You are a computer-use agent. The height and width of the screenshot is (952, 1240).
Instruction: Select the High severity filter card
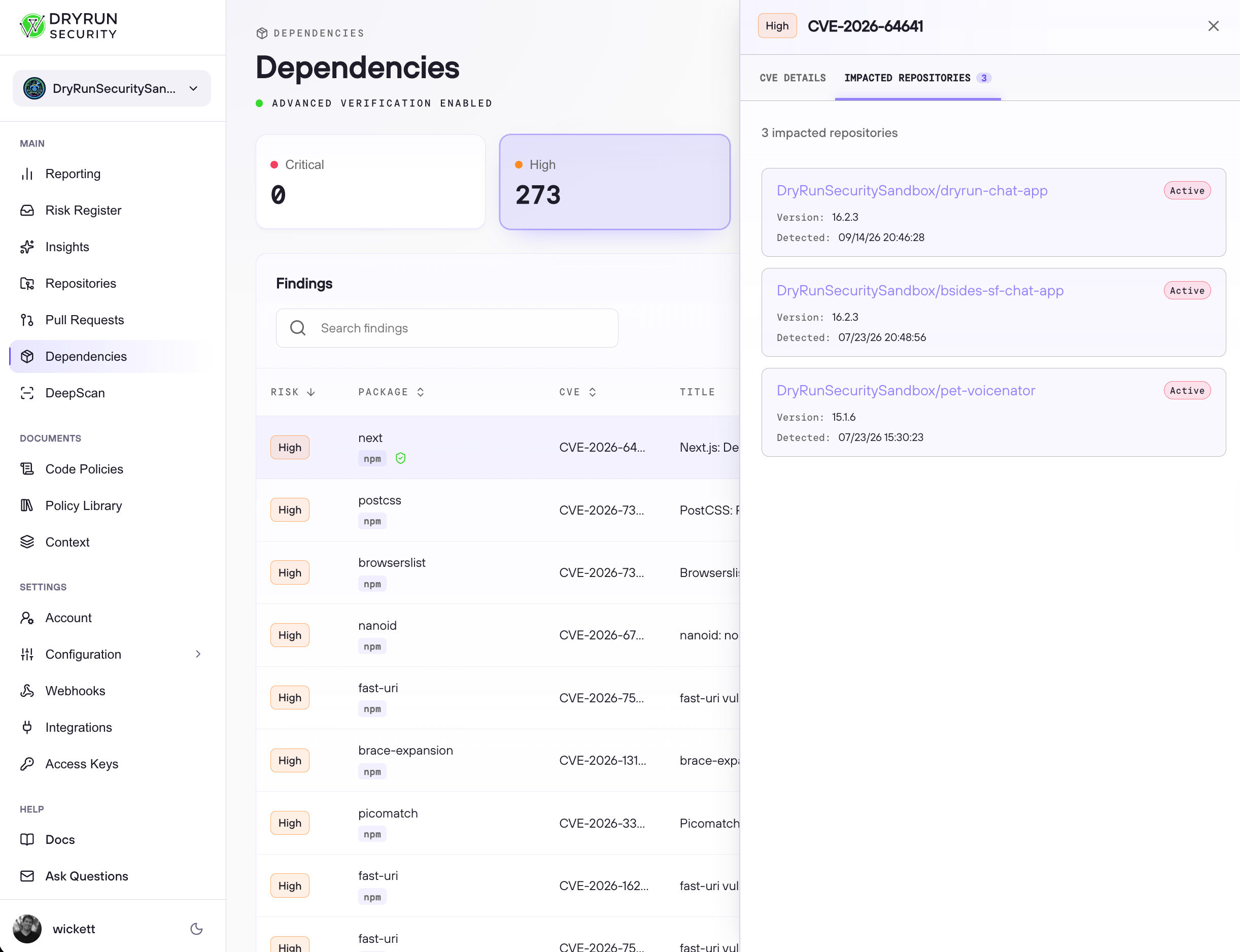tap(614, 182)
